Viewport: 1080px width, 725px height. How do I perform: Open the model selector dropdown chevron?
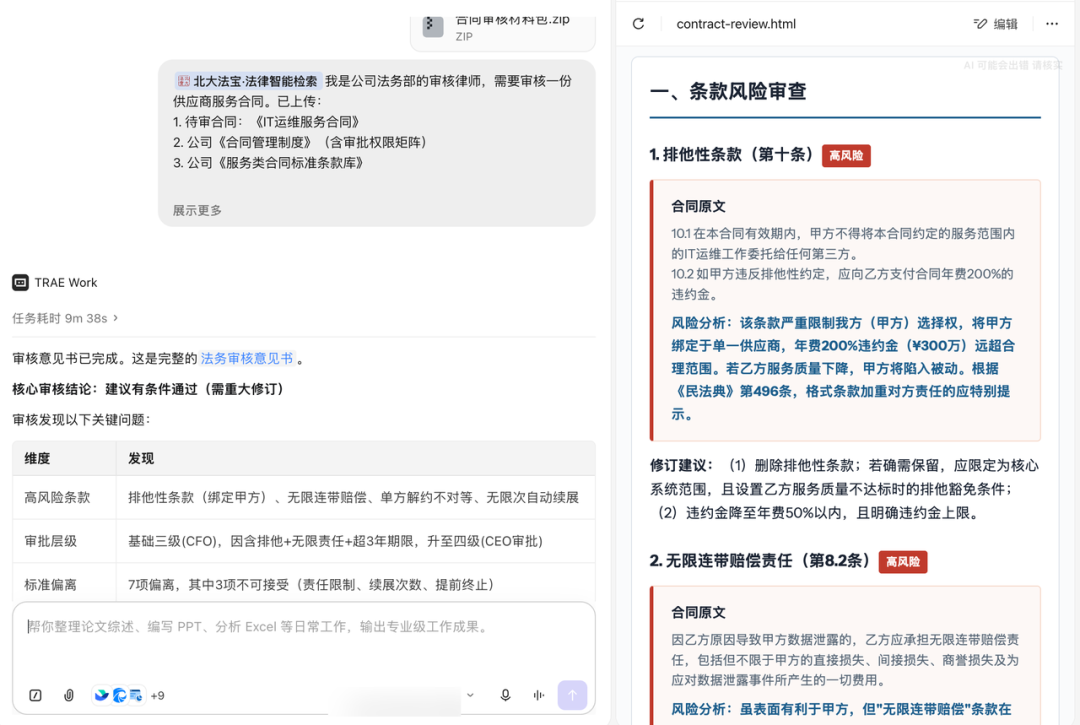point(470,695)
